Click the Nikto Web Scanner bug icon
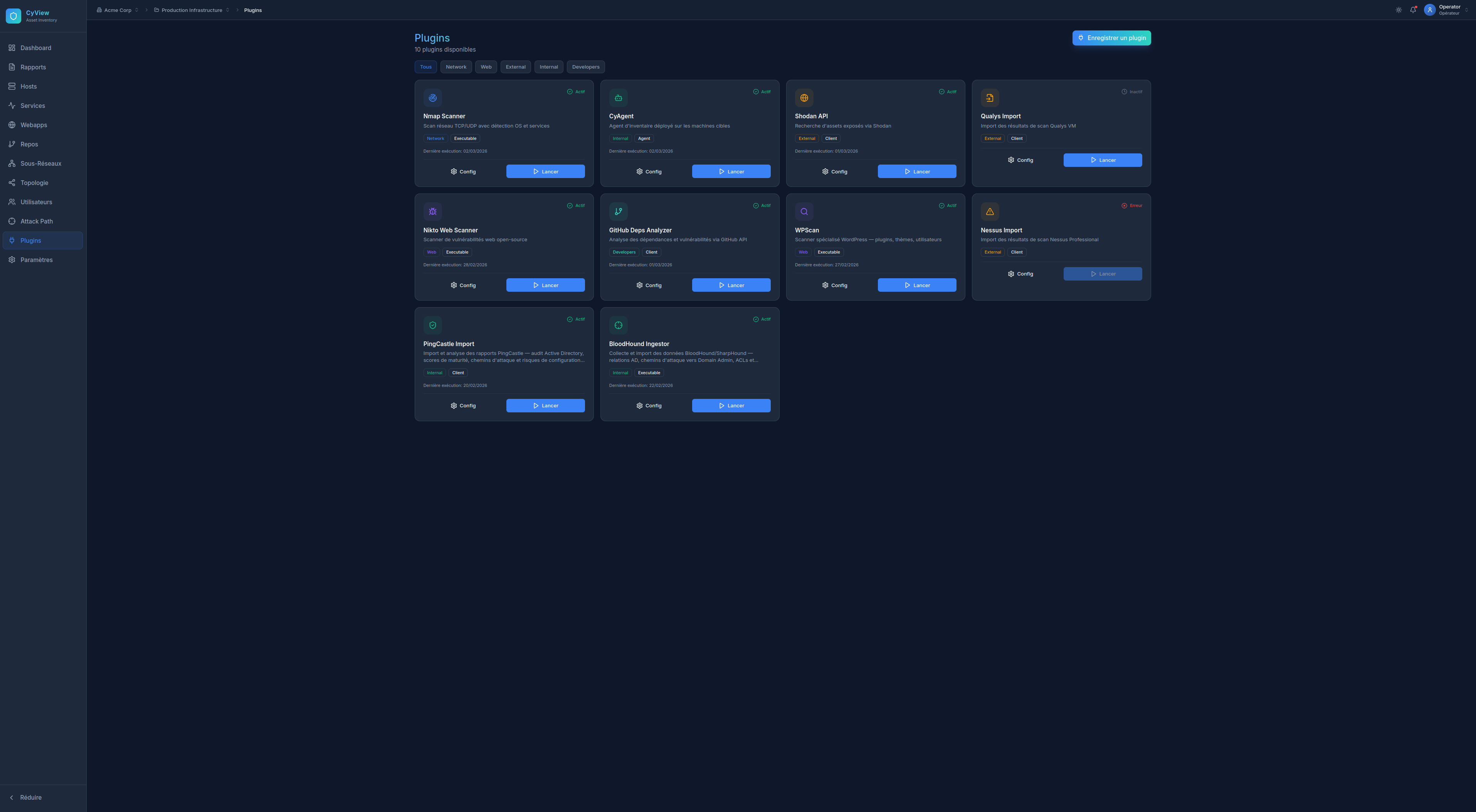The height and width of the screenshot is (812, 1476). click(433, 212)
